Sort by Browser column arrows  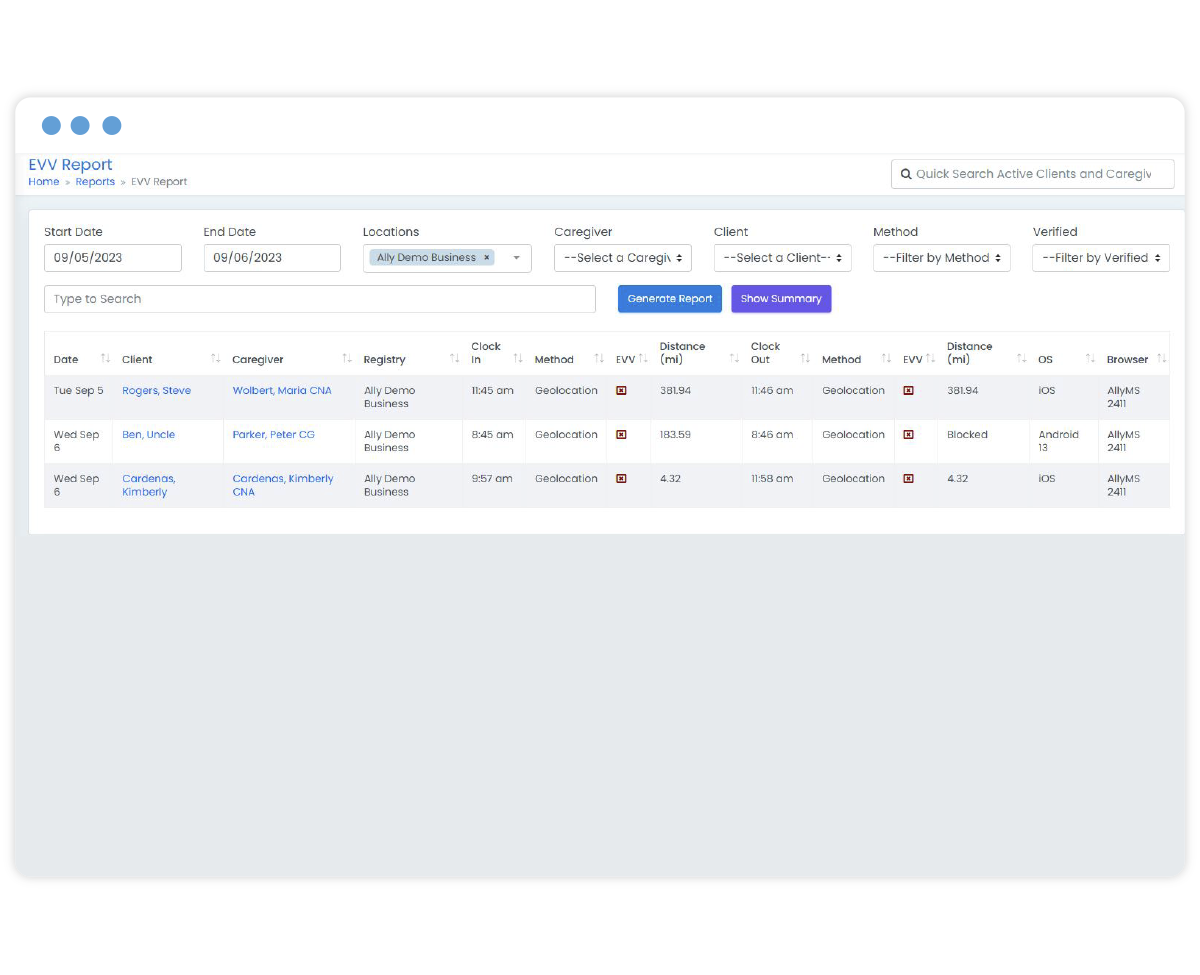(x=1161, y=359)
